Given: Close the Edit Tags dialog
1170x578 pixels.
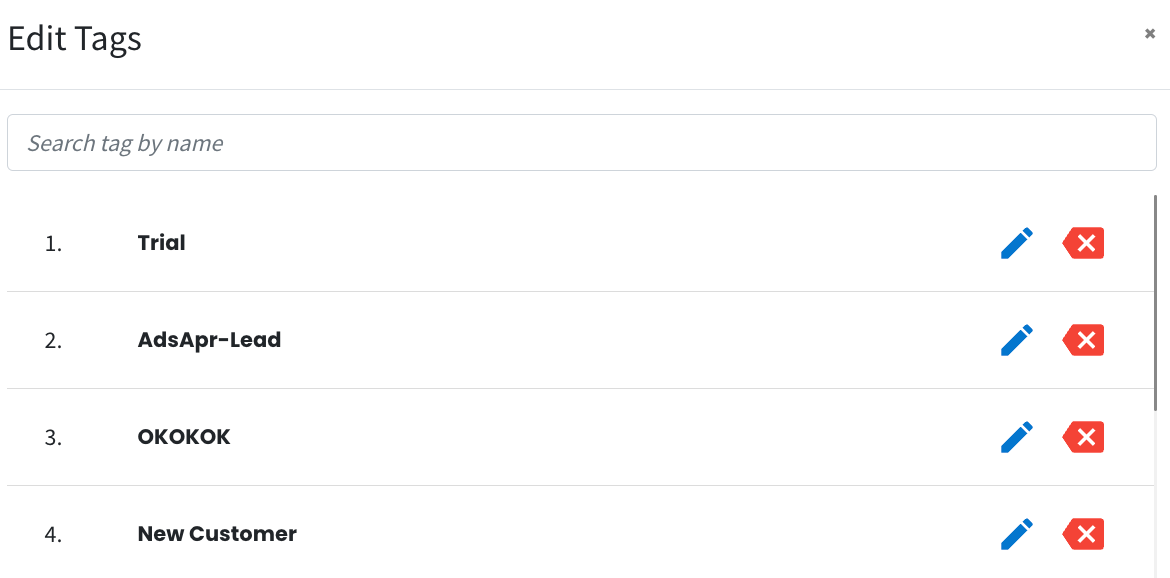Looking at the screenshot, I should [x=1150, y=34].
